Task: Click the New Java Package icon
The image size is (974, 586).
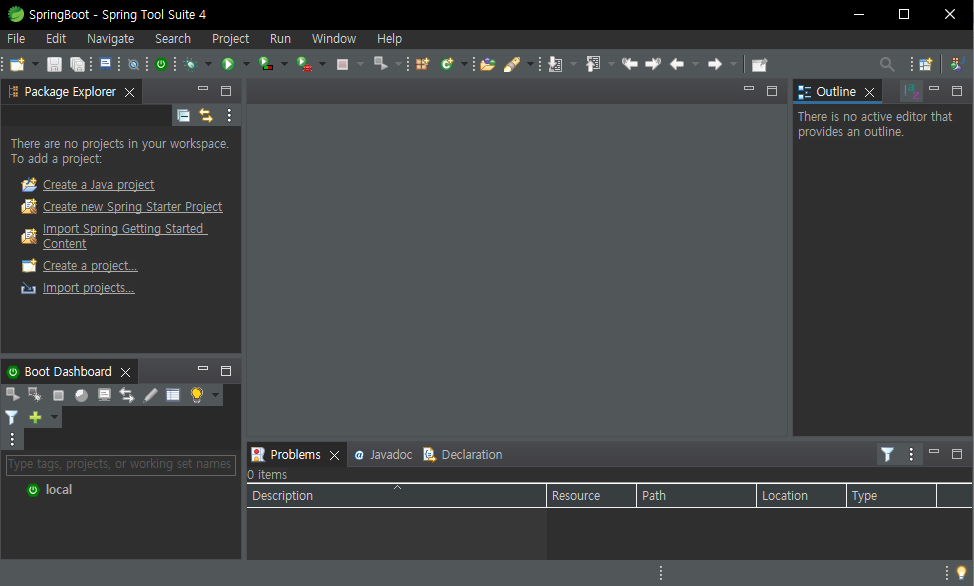Action: click(x=422, y=64)
